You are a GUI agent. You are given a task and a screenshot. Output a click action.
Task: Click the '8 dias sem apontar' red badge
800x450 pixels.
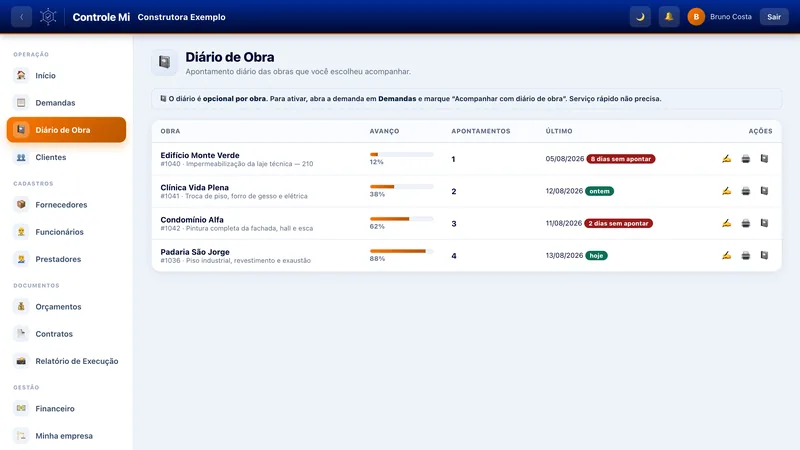point(620,159)
